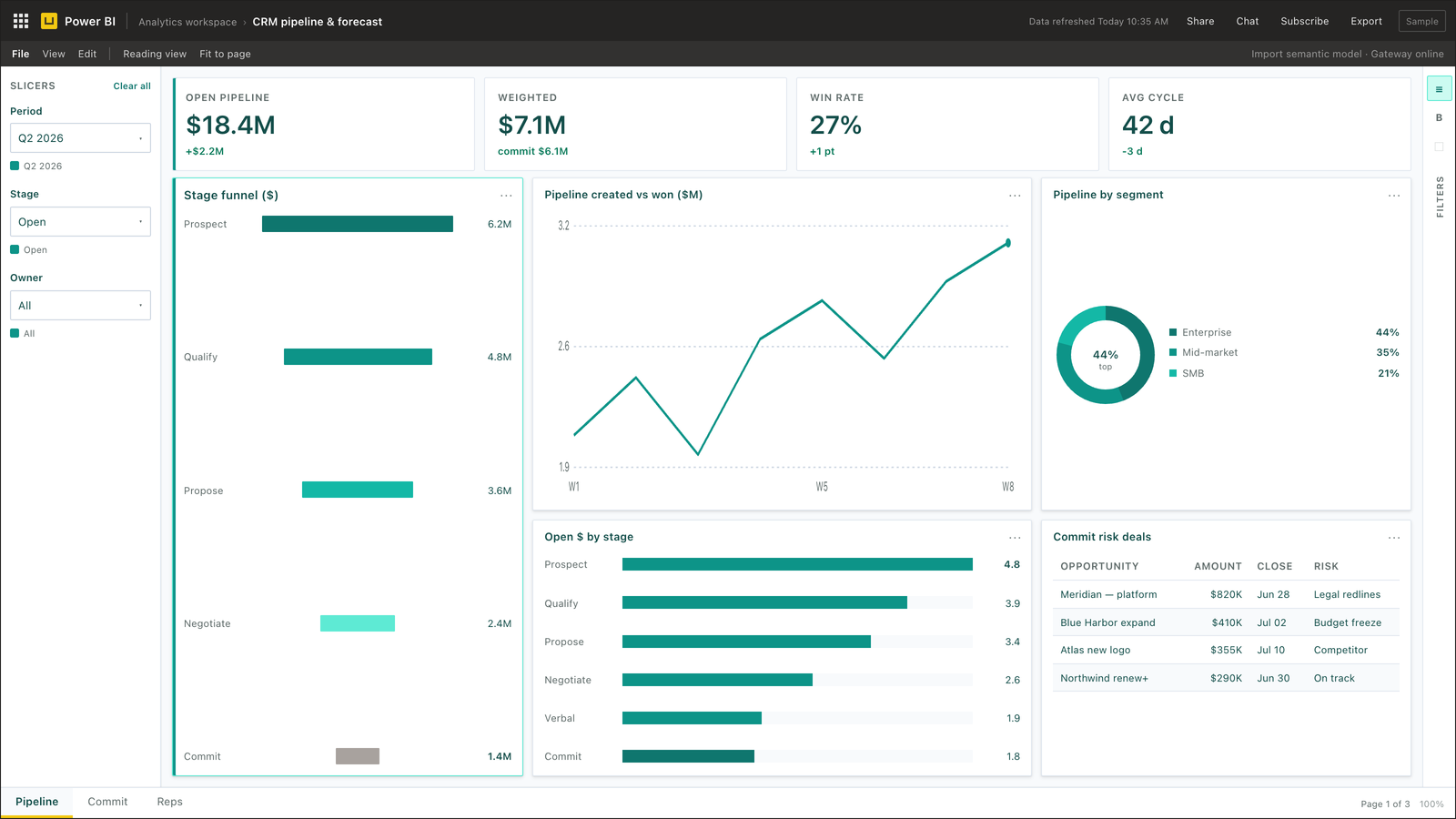Screen dimensions: 1456x819
Task: Open the View menu
Action: tap(54, 54)
